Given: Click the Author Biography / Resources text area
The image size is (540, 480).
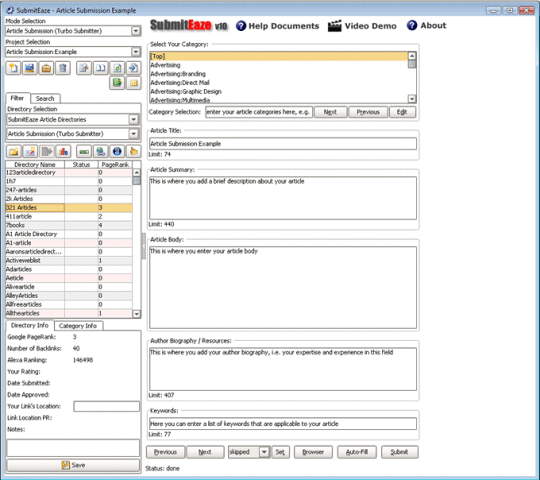Looking at the screenshot, I should click(283, 369).
